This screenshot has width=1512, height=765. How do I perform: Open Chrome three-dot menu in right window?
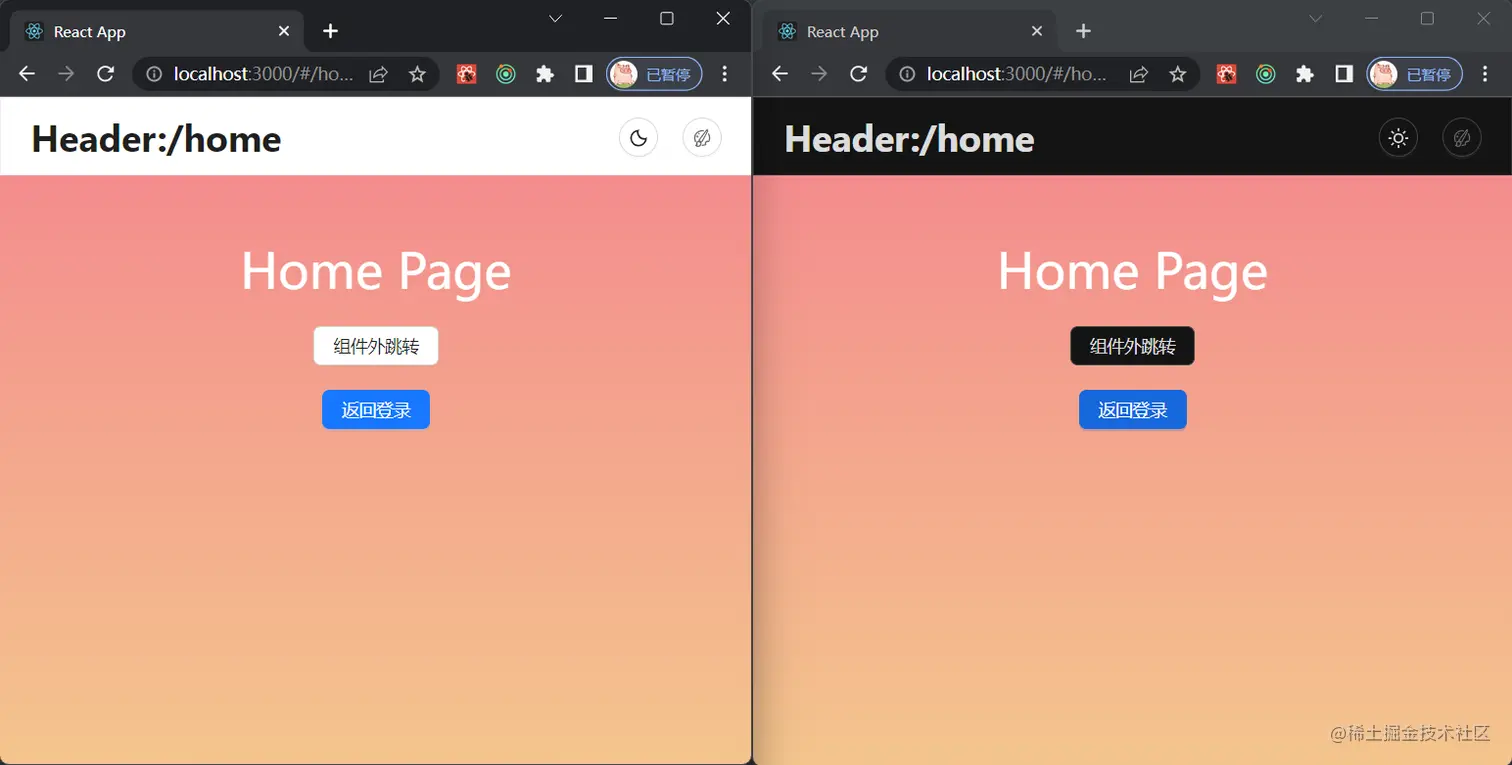coord(1485,74)
